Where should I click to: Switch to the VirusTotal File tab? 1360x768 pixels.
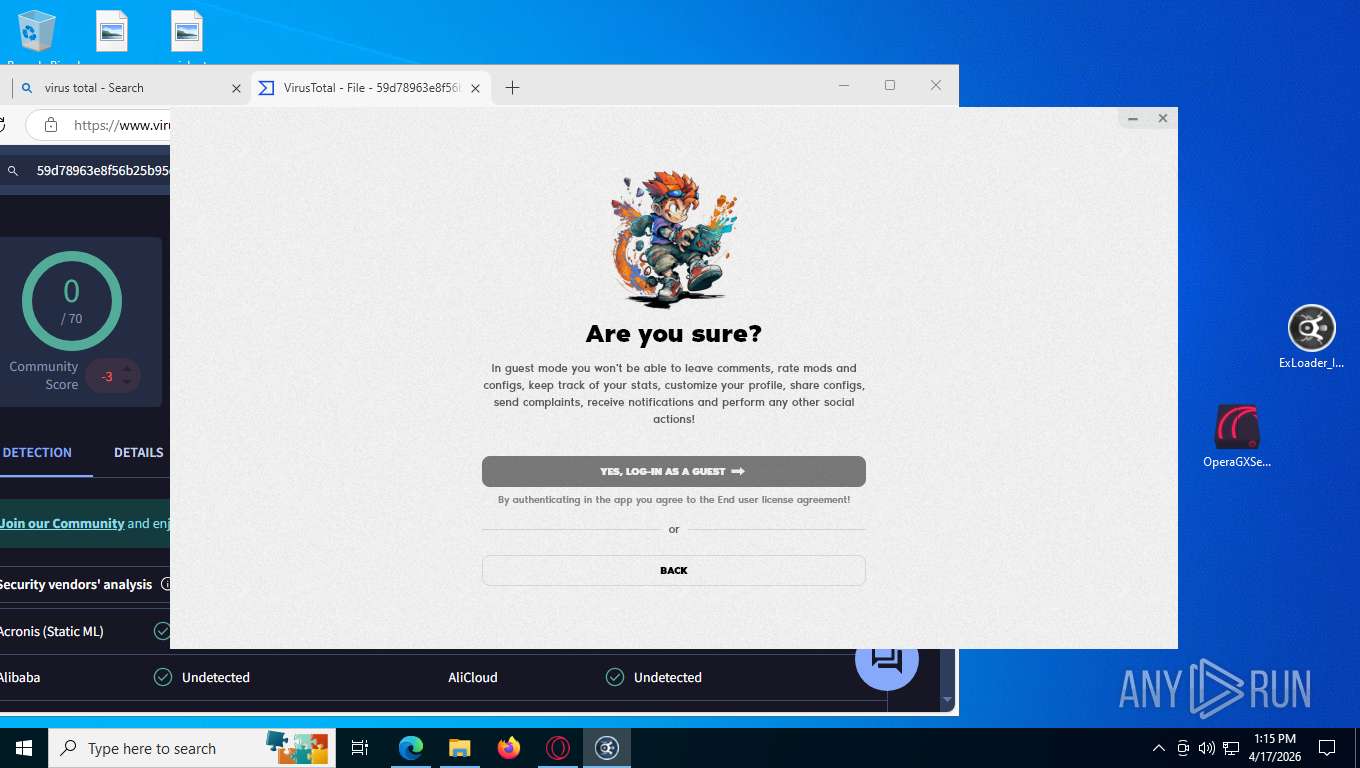[371, 88]
